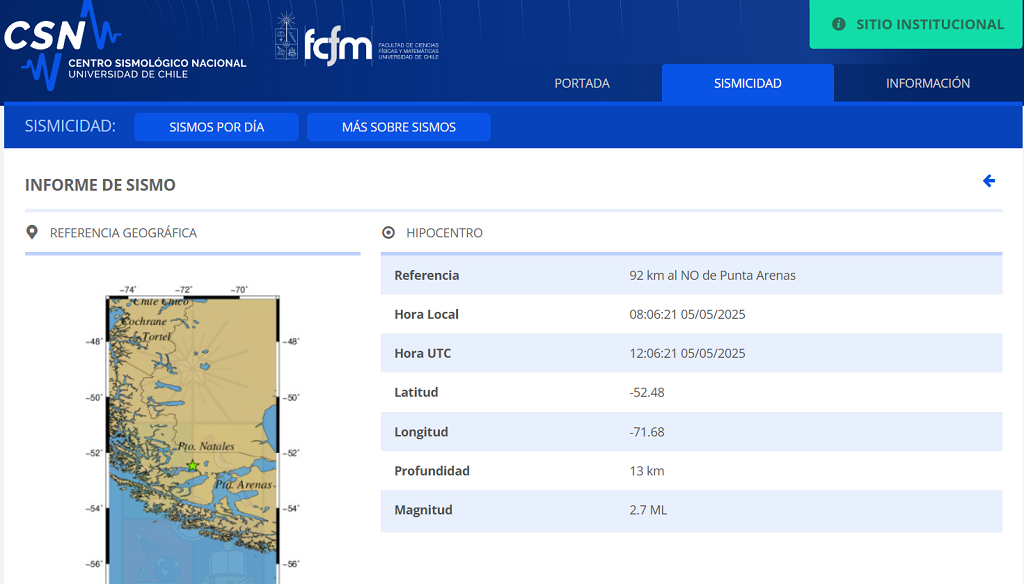1024x584 pixels.
Task: Click the Más Sobre Sismos button
Action: tap(398, 127)
